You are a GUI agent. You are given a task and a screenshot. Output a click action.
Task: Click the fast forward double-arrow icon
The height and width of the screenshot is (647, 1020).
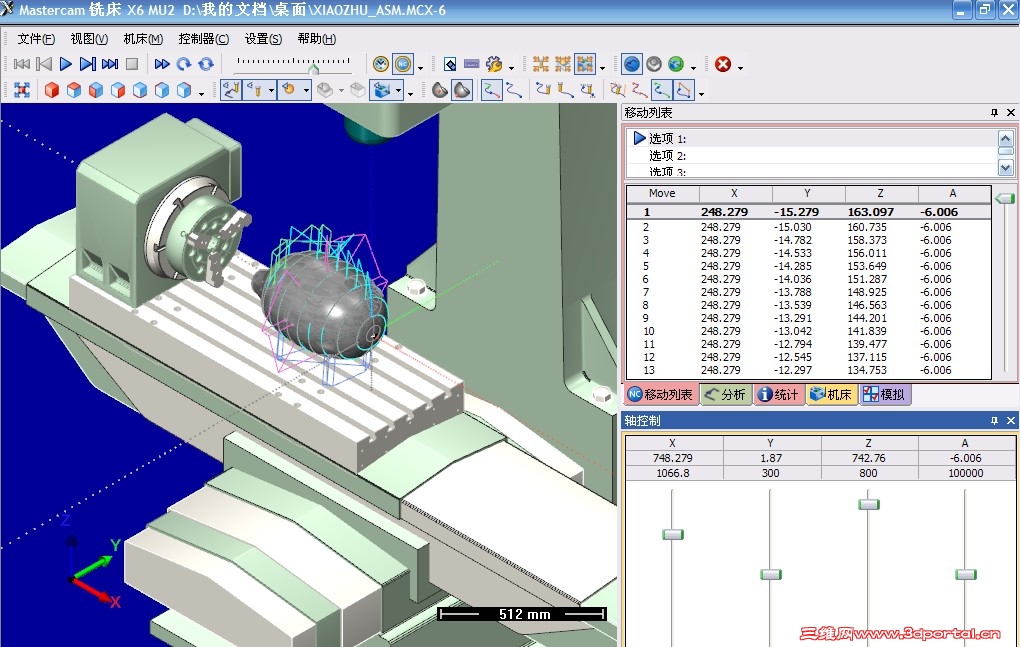(x=162, y=64)
